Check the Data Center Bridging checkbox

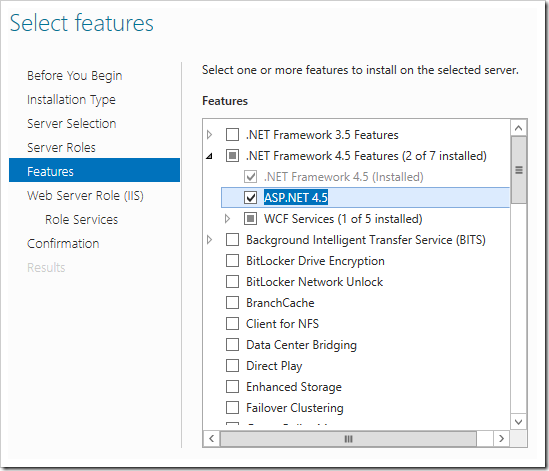pos(232,345)
